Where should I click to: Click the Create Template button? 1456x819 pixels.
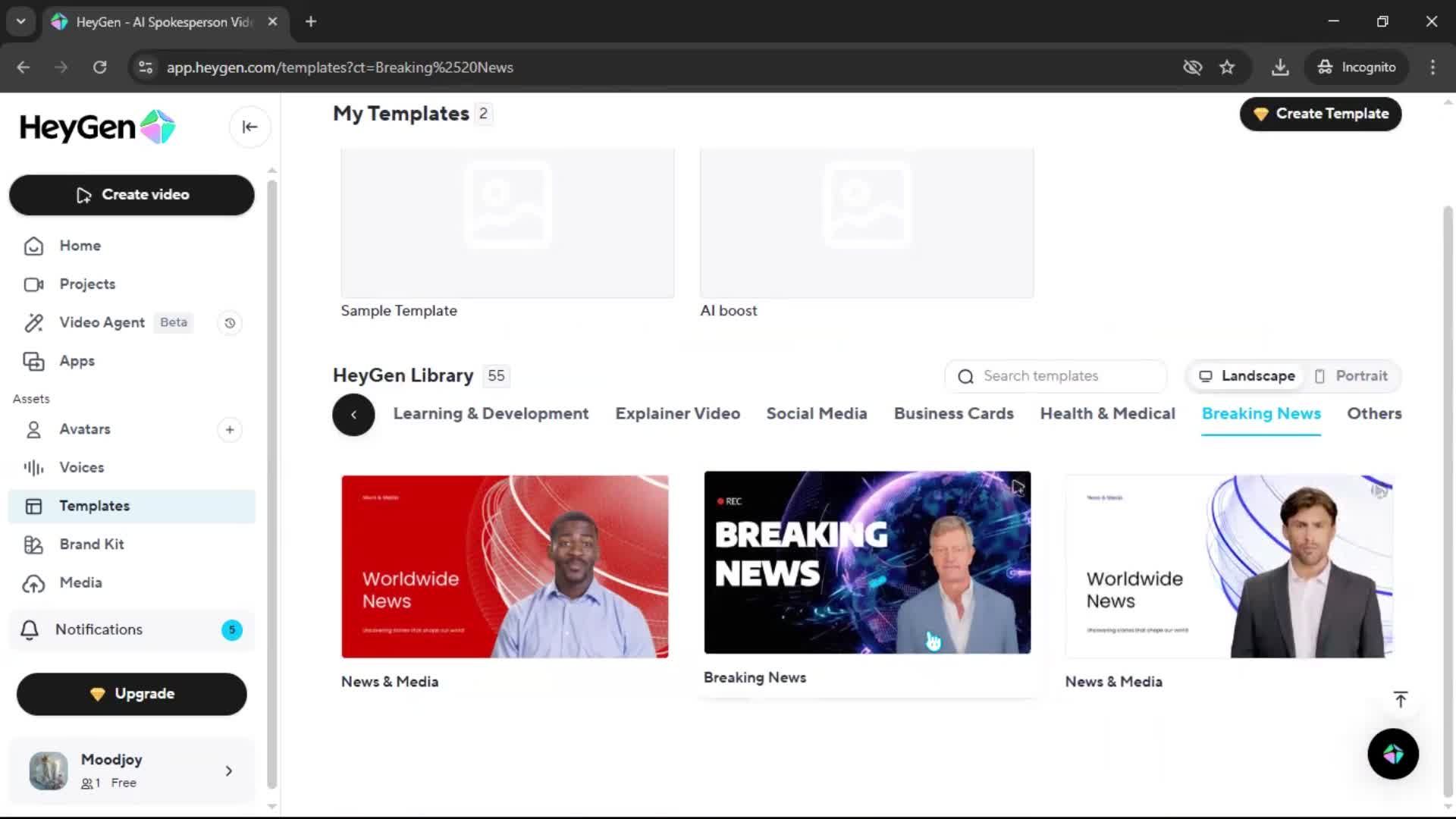(x=1319, y=114)
